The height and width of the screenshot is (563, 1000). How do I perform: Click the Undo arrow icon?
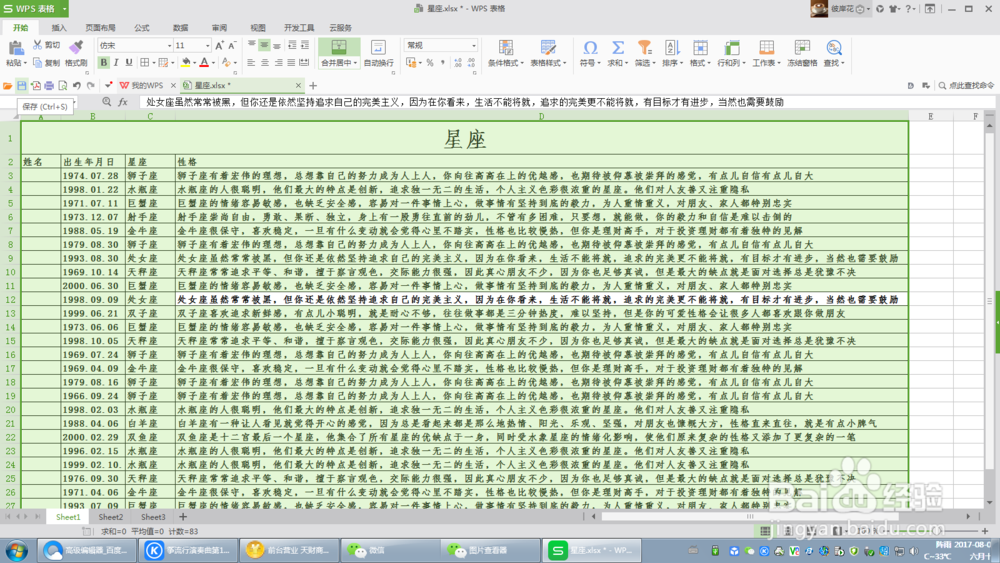point(77,85)
